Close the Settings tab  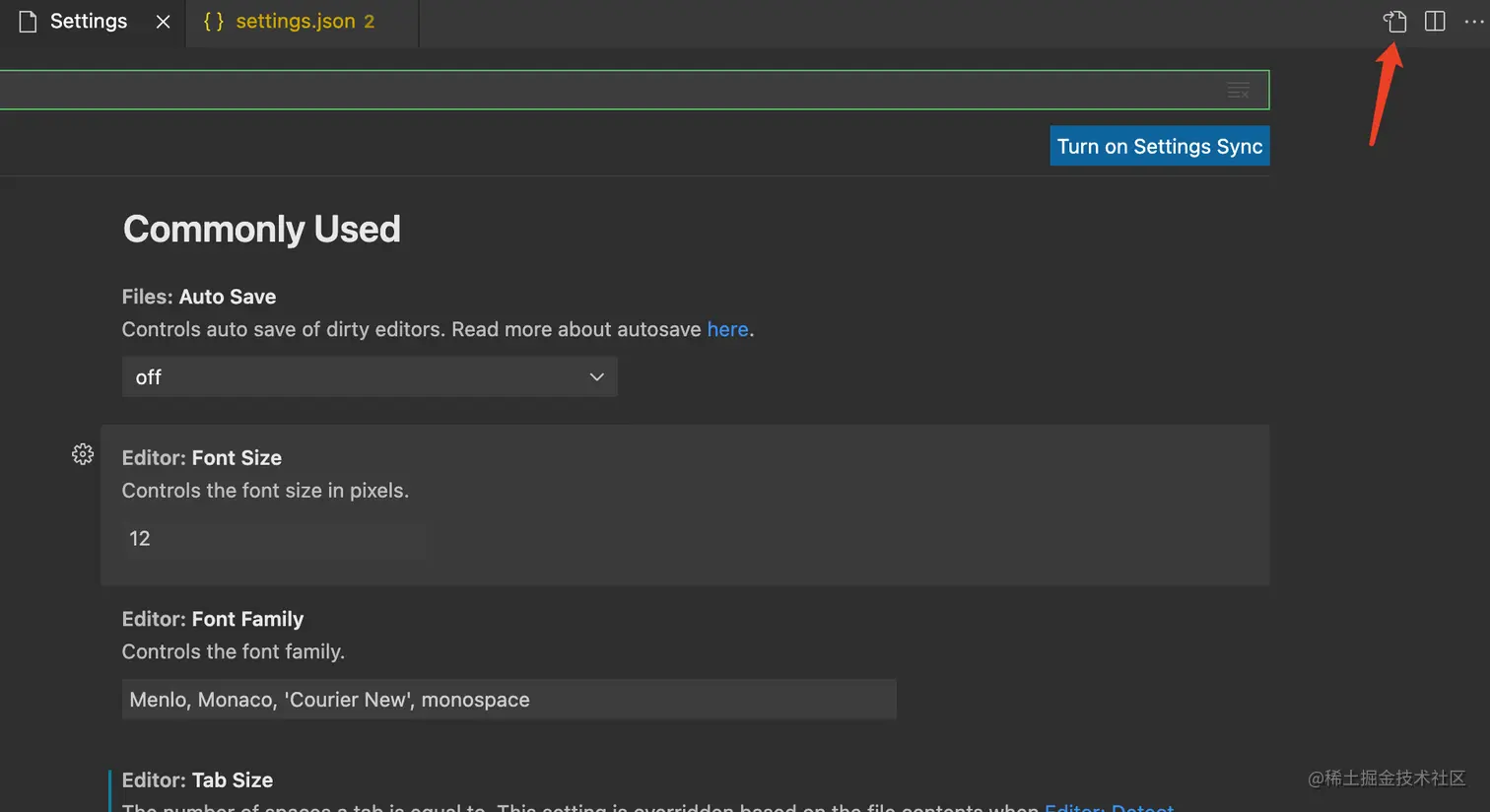[x=164, y=22]
